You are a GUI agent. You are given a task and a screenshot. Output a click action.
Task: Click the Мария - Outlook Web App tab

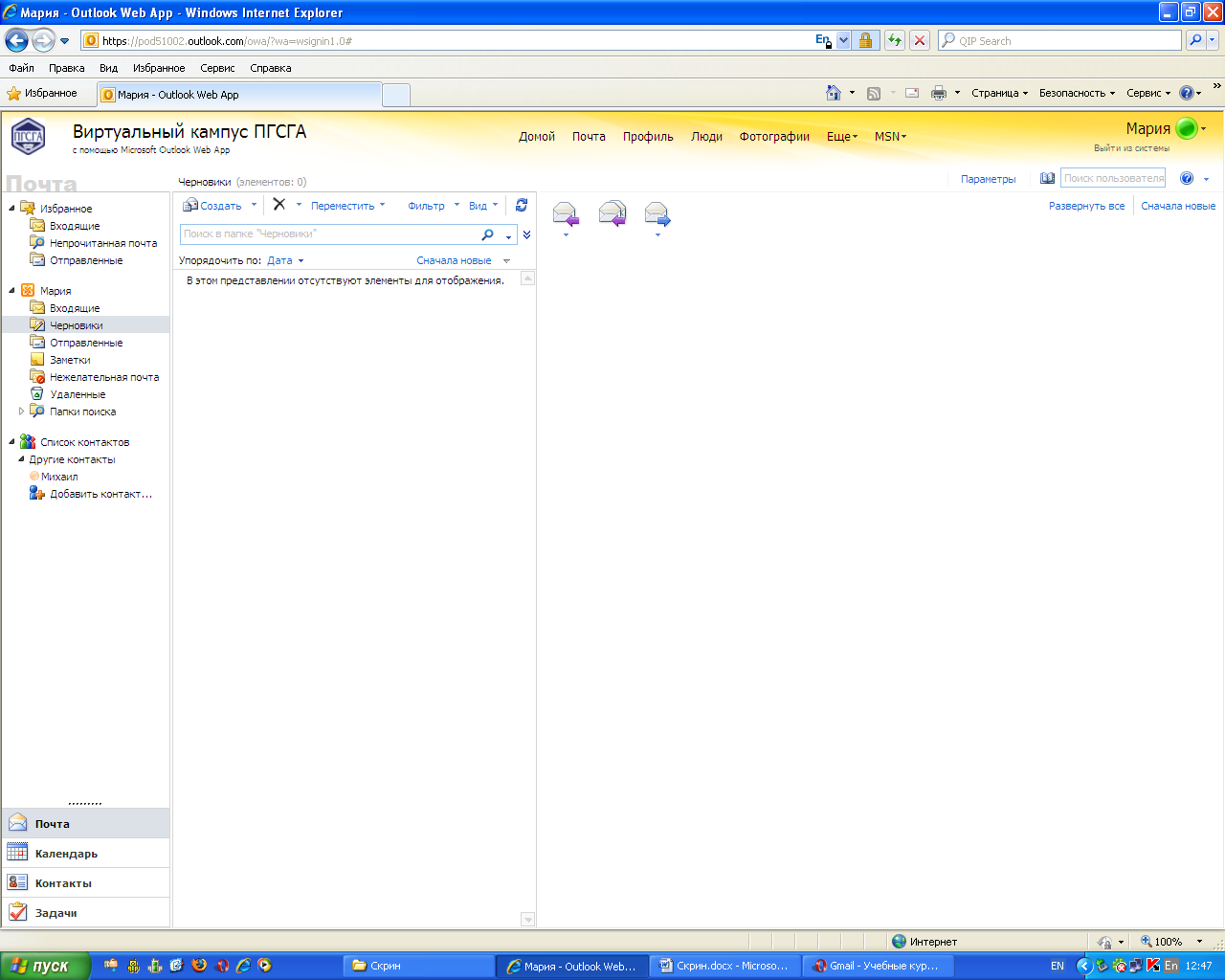click(239, 94)
